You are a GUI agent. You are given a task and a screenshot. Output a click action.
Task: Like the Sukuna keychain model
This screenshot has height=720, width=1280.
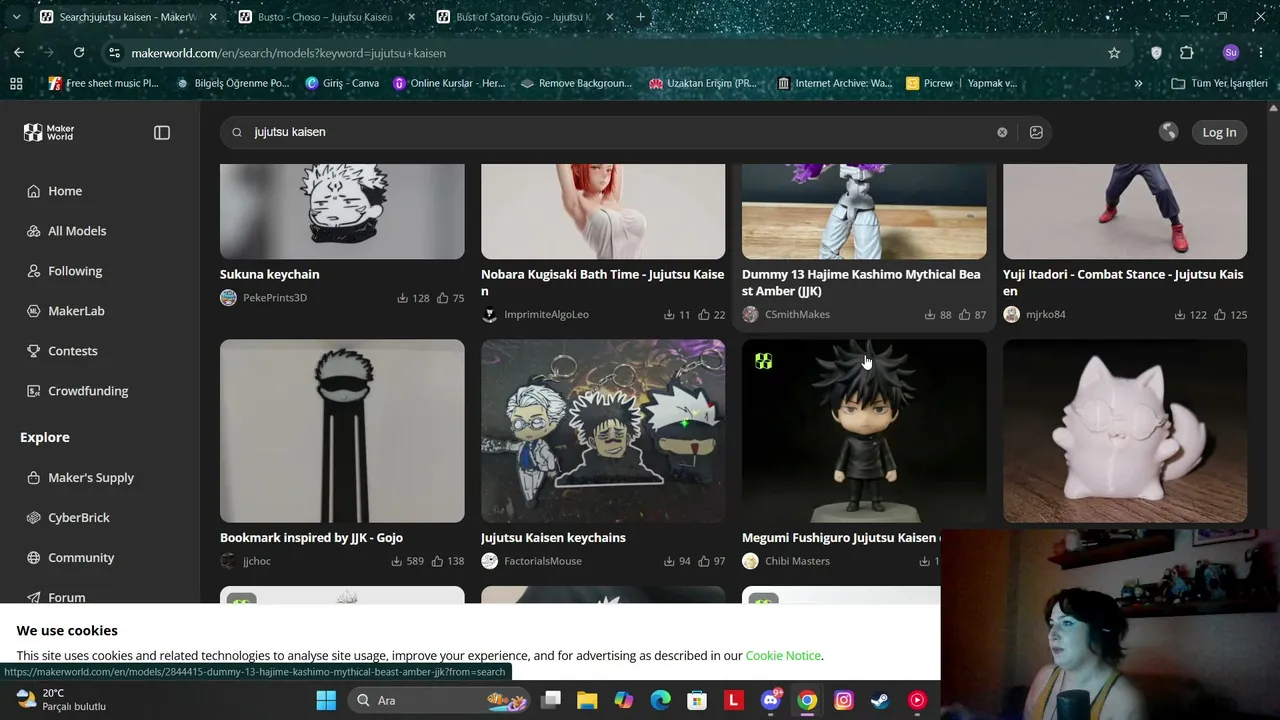click(443, 298)
